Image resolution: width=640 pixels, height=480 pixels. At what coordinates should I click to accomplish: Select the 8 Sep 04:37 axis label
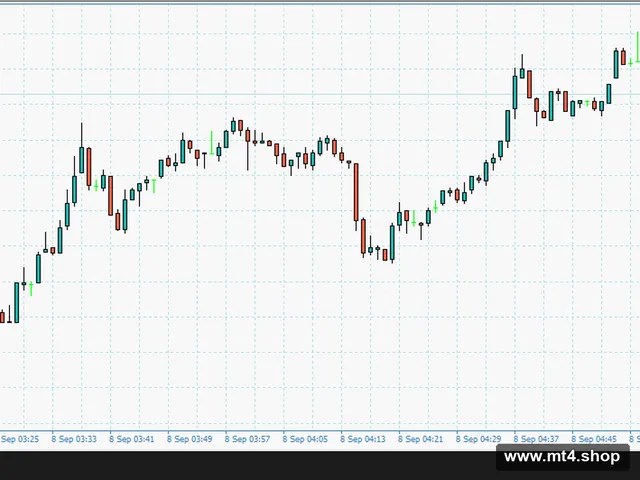click(x=536, y=439)
